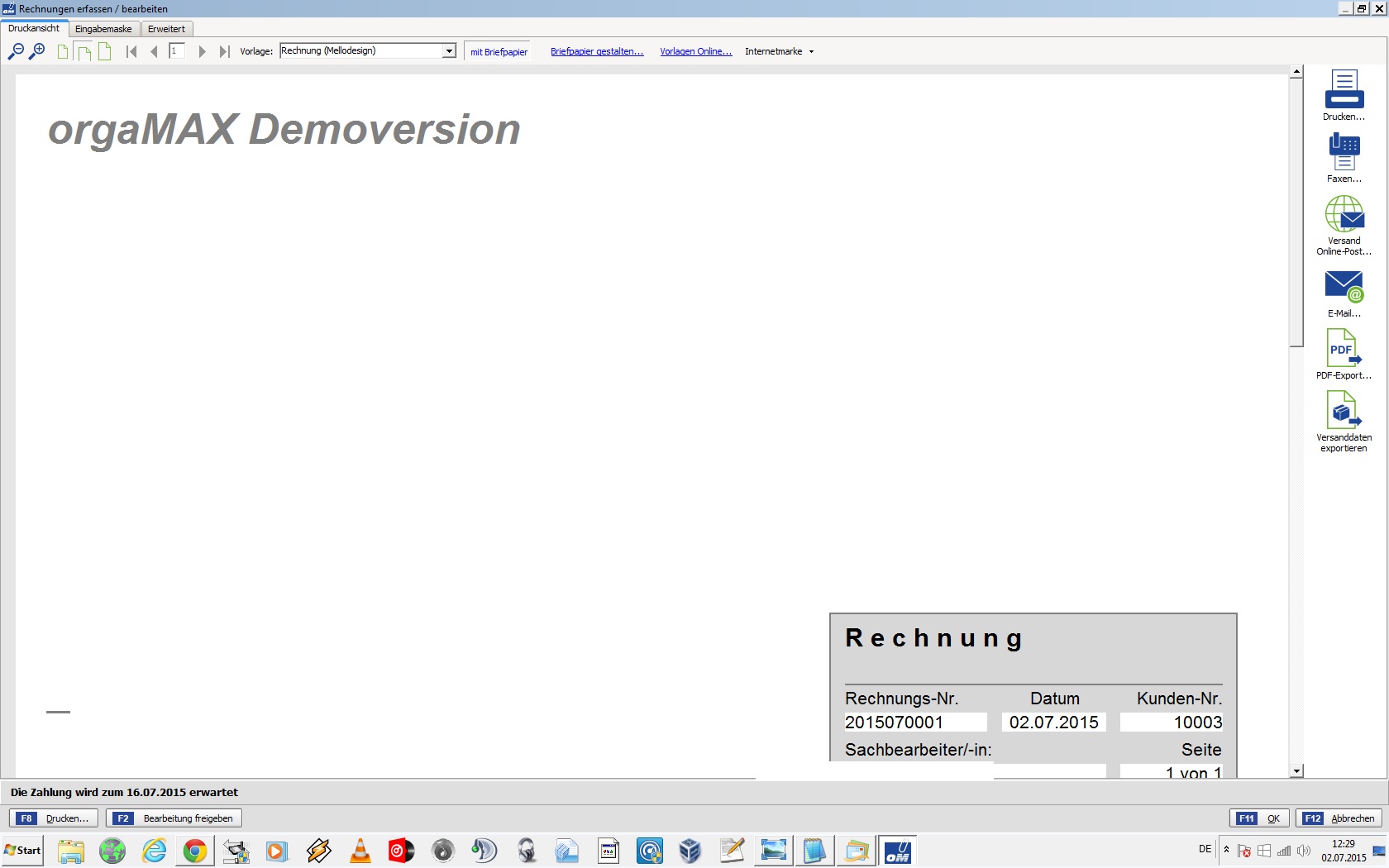Zoom out with the minus magnifier icon

tap(15, 51)
